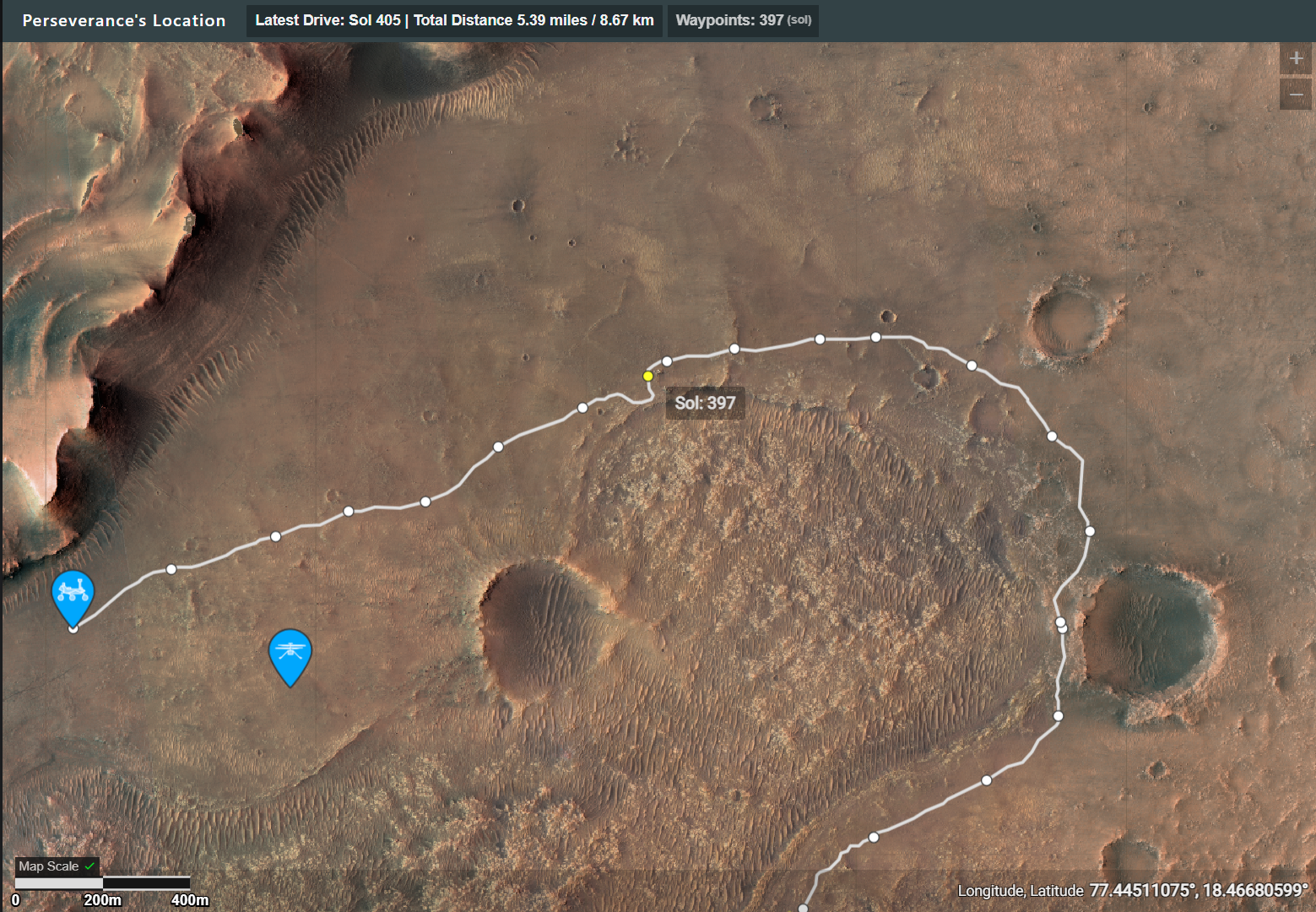Viewport: 1316px width, 912px height.
Task: Select the Perseverance rover location pin
Action: click(x=73, y=598)
